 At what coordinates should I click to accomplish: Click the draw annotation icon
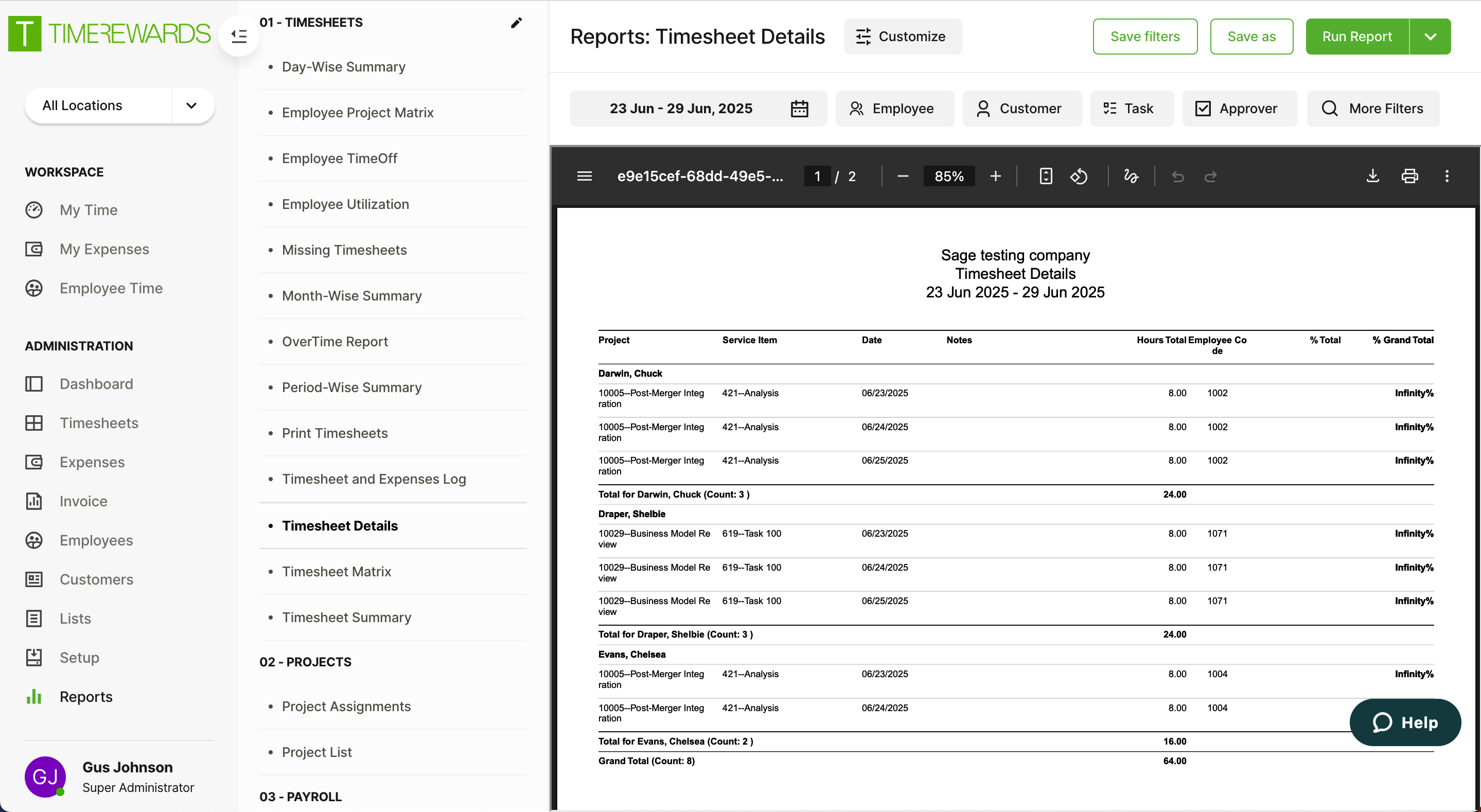tap(1130, 176)
